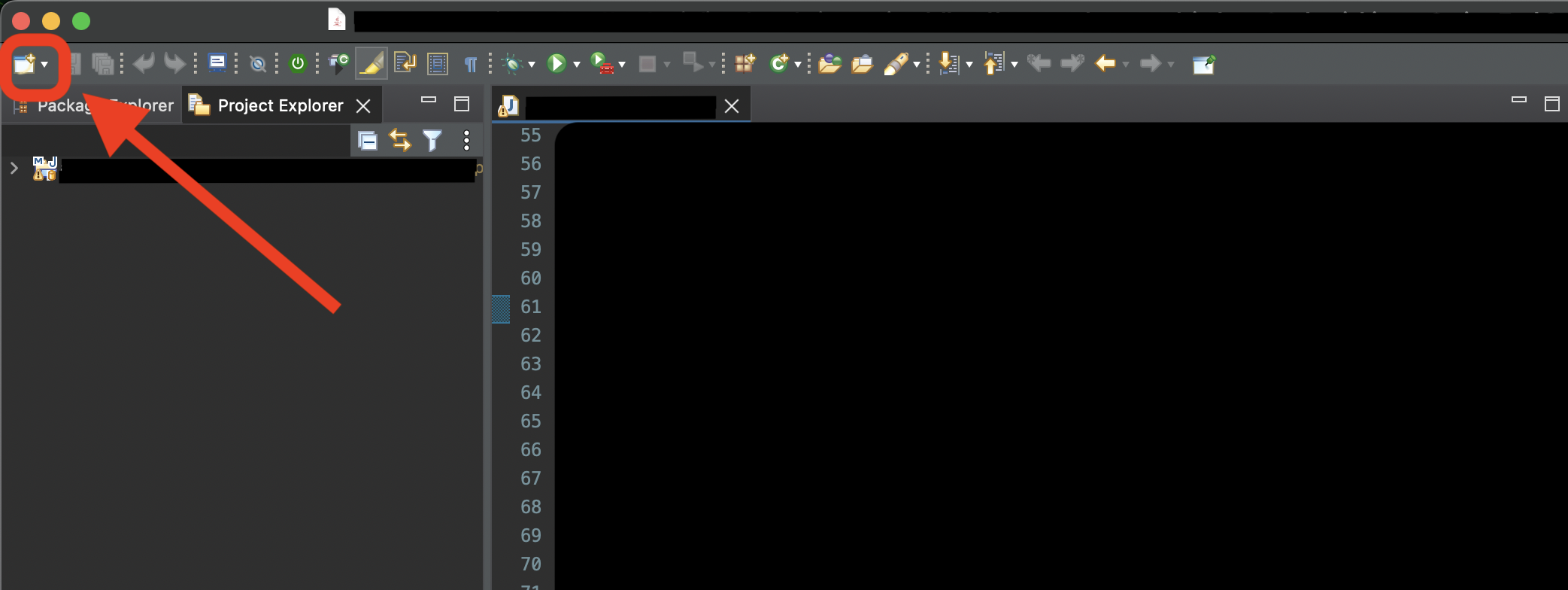Click the yellow macOS minimize window button
This screenshot has height=590, width=1568.
click(x=51, y=21)
